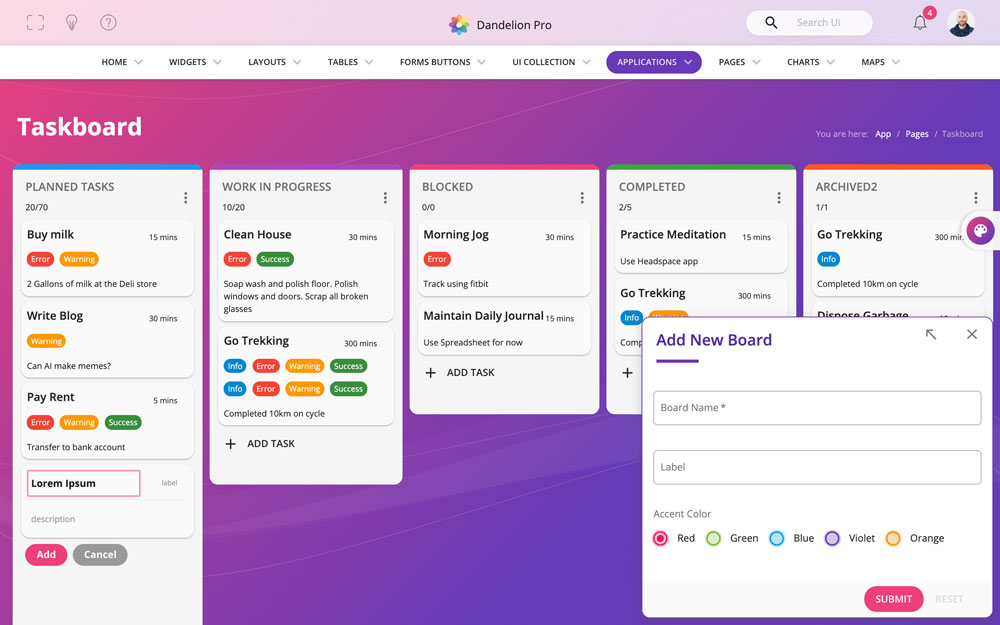
Task: Expand the Add New Board dialog
Action: [931, 335]
